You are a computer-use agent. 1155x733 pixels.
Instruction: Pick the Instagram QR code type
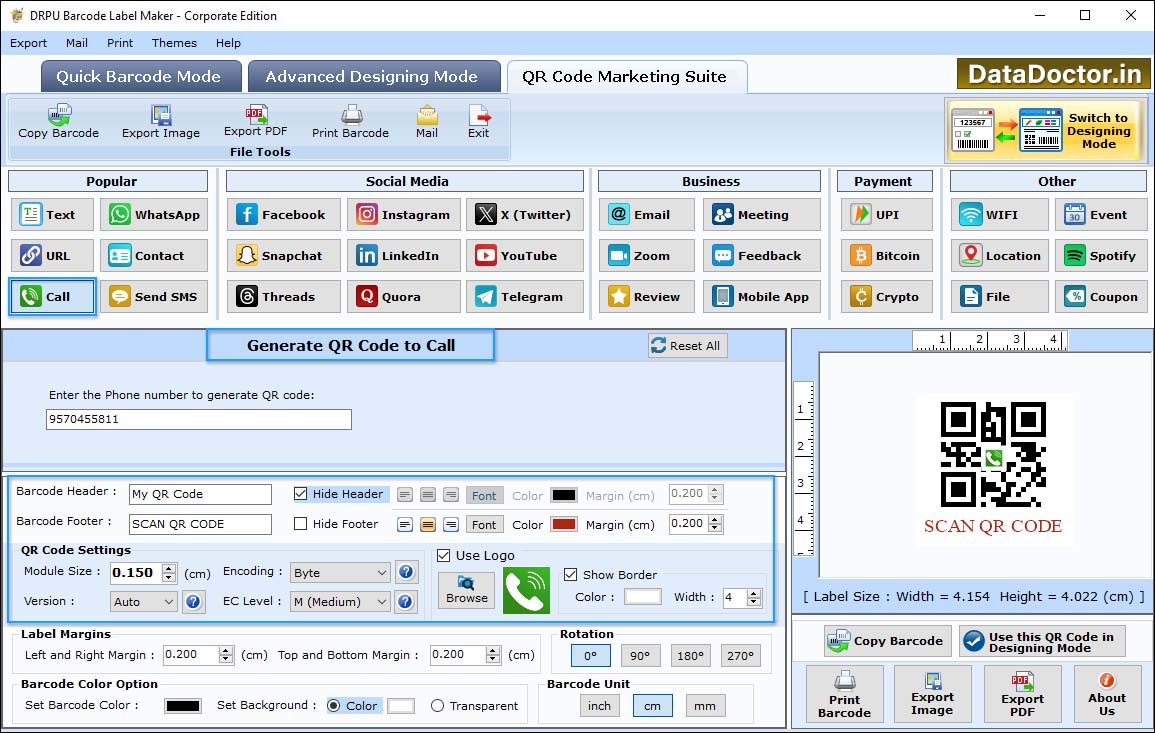tap(404, 214)
